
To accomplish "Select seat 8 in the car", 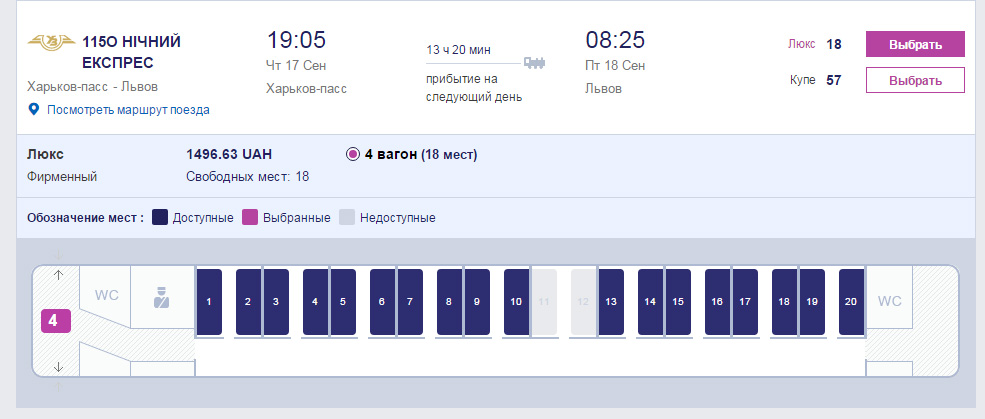I will tap(449, 302).
